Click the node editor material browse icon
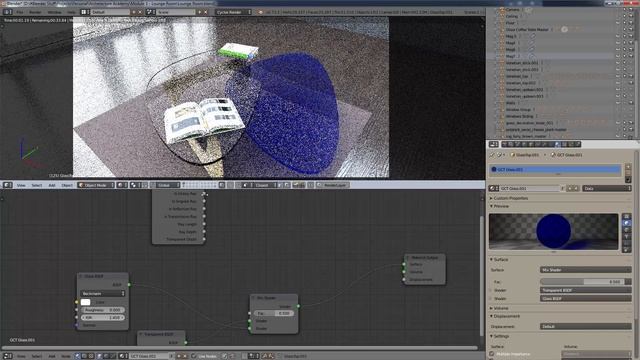This screenshot has height=360, width=640. [x=123, y=356]
